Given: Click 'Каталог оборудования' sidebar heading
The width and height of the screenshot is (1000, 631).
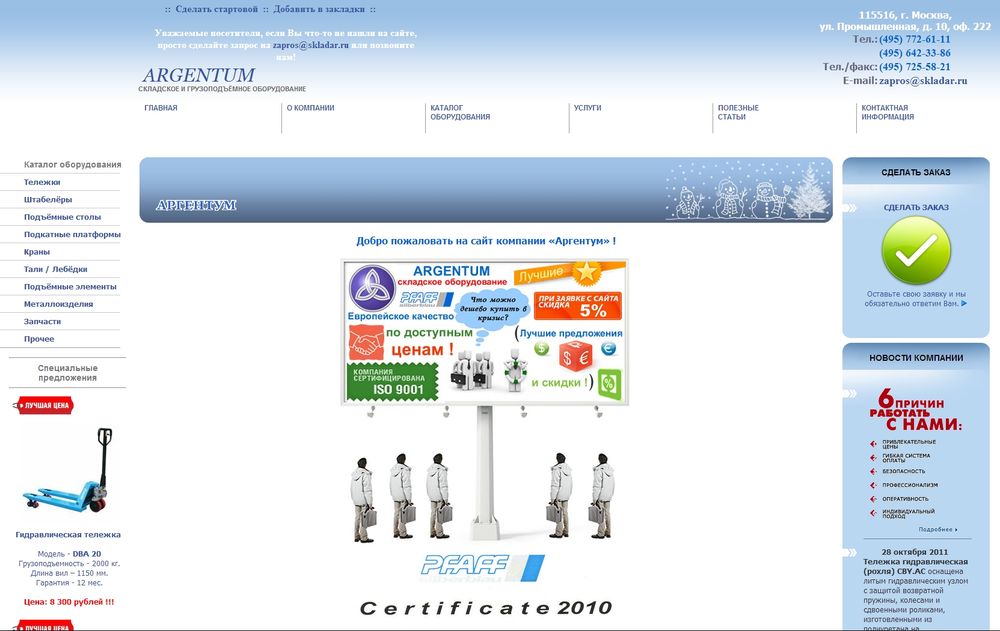Looking at the screenshot, I should [x=72, y=165].
